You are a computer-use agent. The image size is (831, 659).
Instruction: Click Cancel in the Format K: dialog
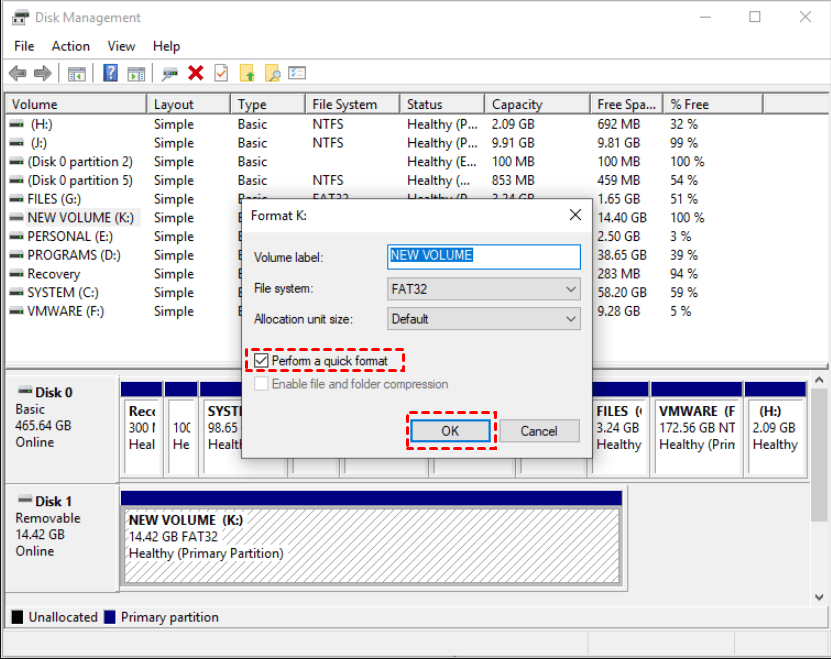539,430
